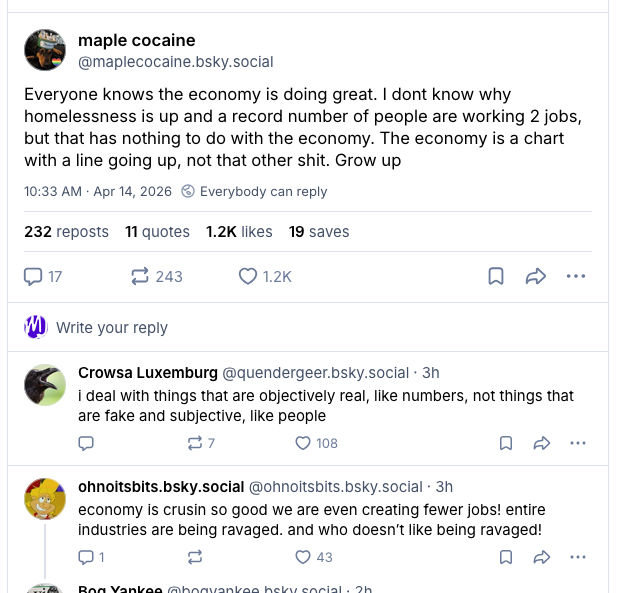Open more options on Crowsa Luxemburg's reply
Image resolution: width=624 pixels, height=593 pixels.
(578, 443)
